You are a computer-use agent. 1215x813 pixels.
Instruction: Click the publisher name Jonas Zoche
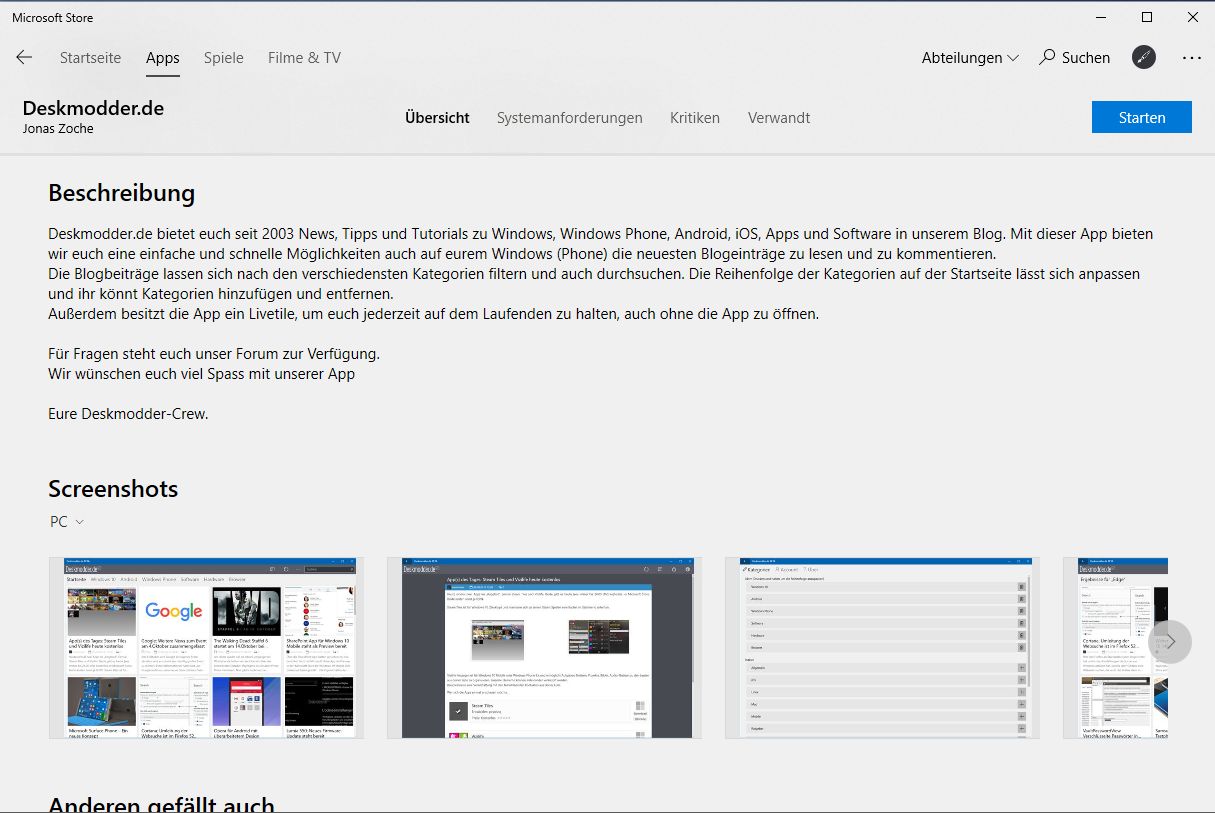[58, 128]
